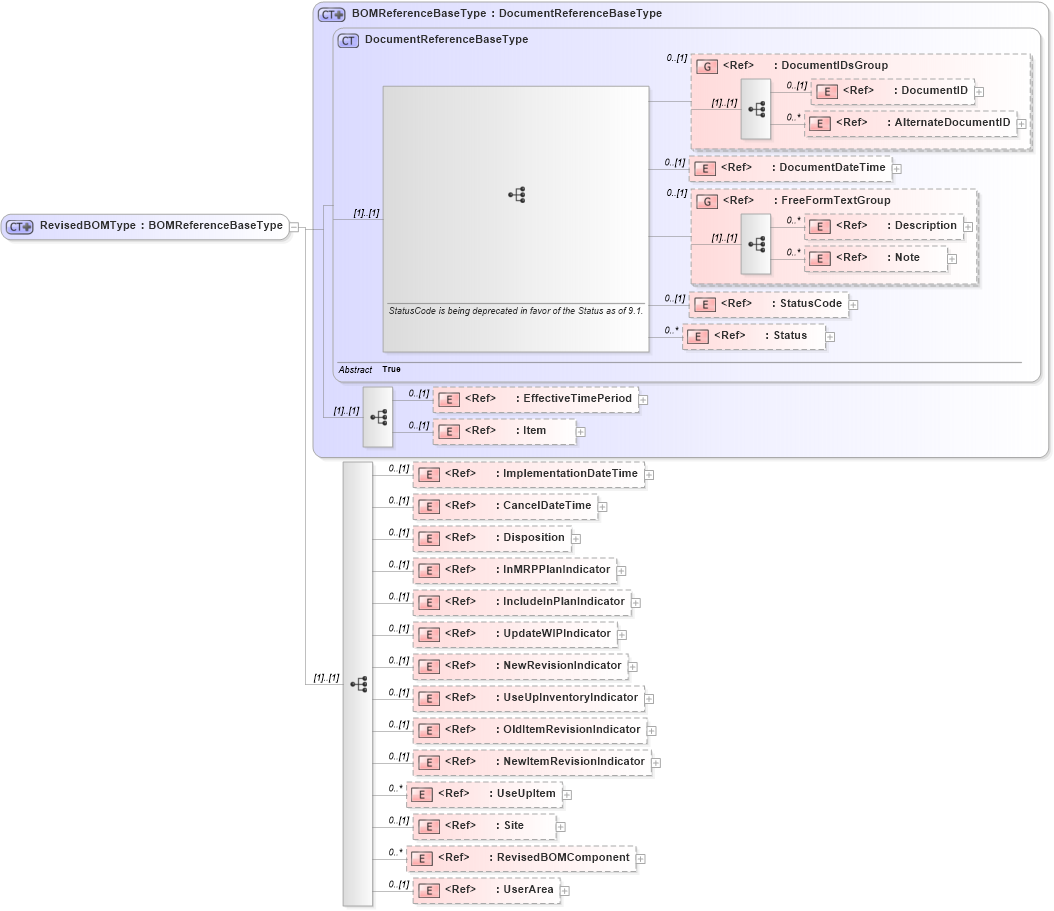Collapse the RevisedBOMType type via its side handle
Image resolution: width=1054 pixels, height=911 pixels.
293,226
